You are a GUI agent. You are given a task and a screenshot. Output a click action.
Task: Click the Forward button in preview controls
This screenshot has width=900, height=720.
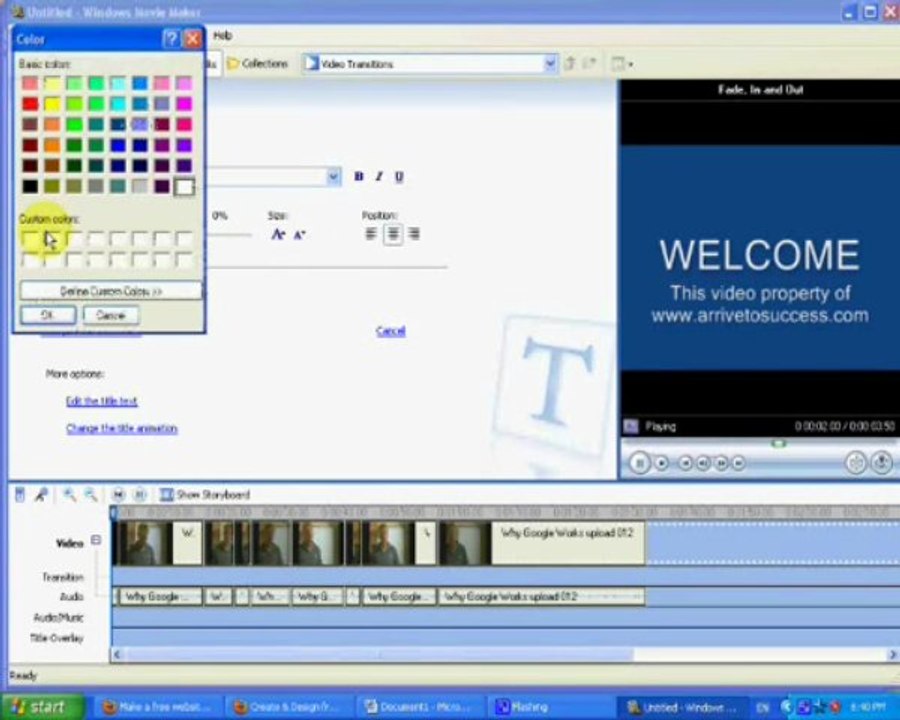(x=738, y=463)
